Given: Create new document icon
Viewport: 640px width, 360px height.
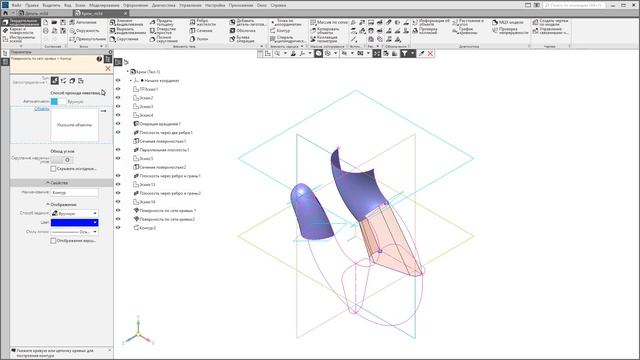Looking at the screenshot, I should click(46, 22).
